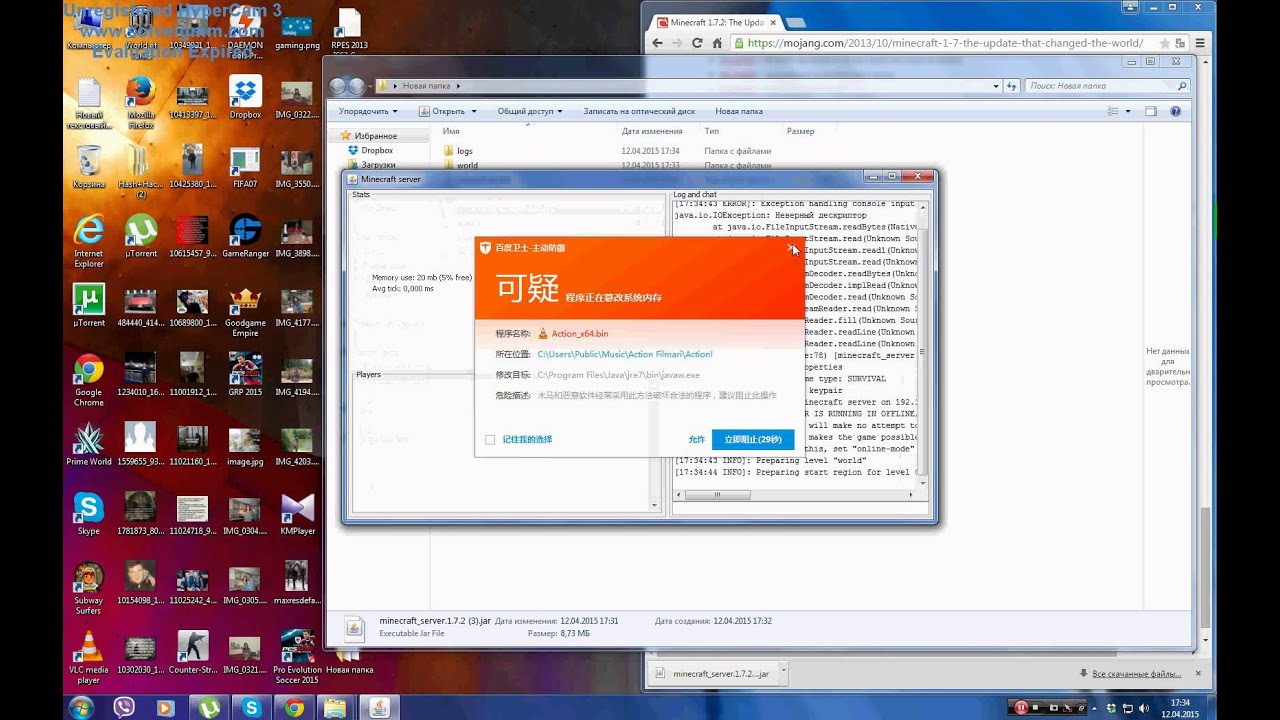This screenshot has width=1280, height=720.
Task: Click Chrome back button
Action: 657,43
